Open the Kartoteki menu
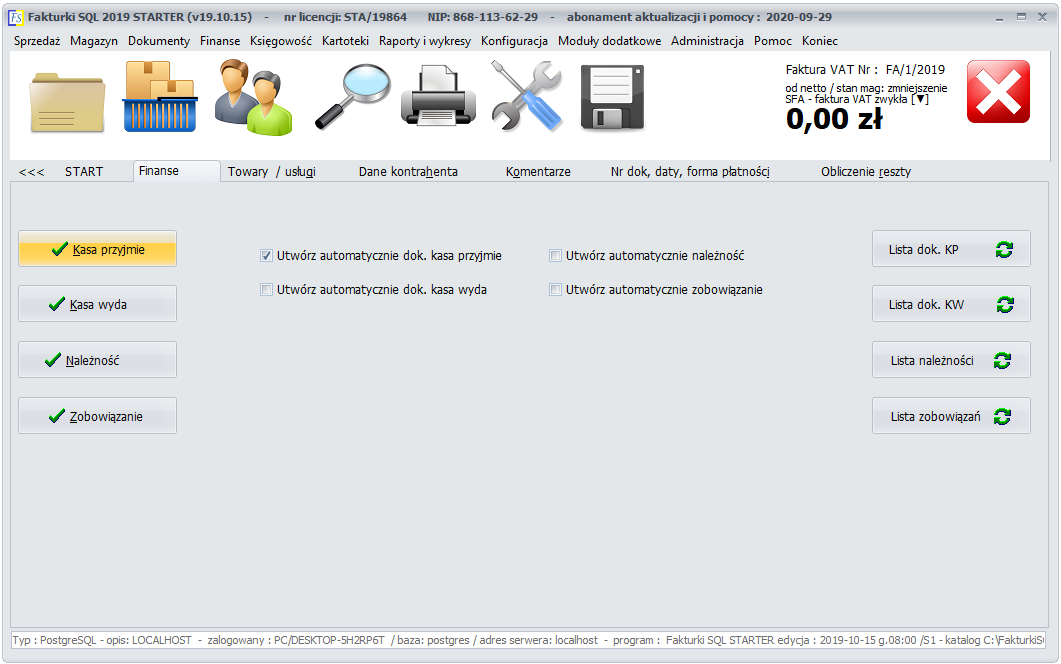 pos(345,41)
